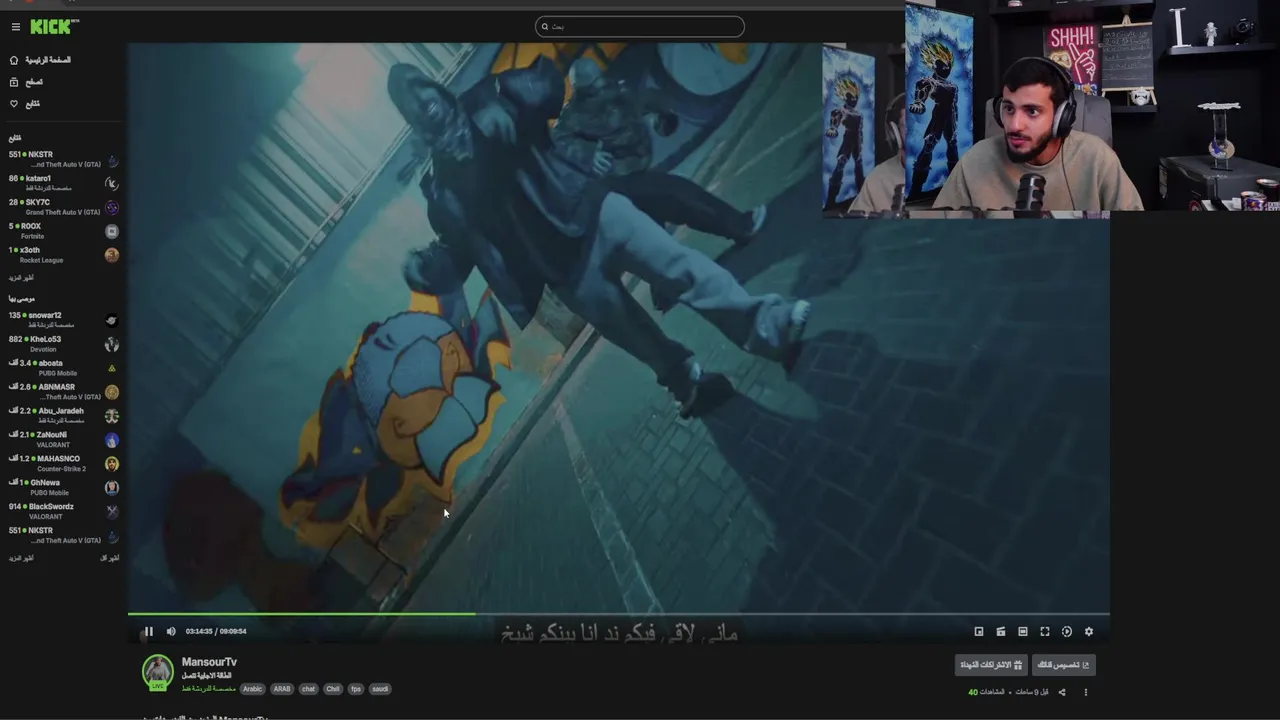Open kataro1 channel in sidebar
Viewport: 1280px width, 720px height.
63,183
